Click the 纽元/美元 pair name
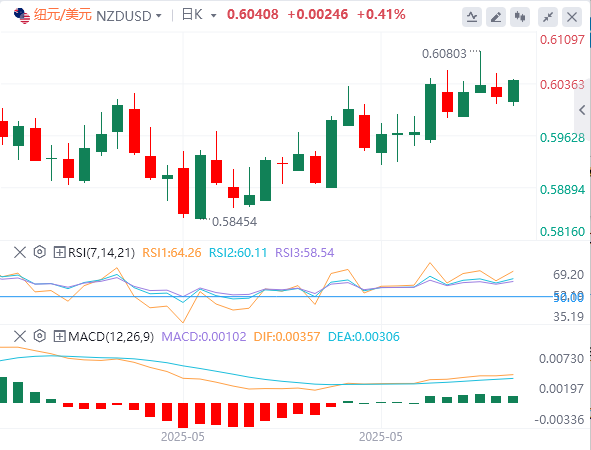Image resolution: width=591 pixels, height=450 pixels. [x=63, y=15]
